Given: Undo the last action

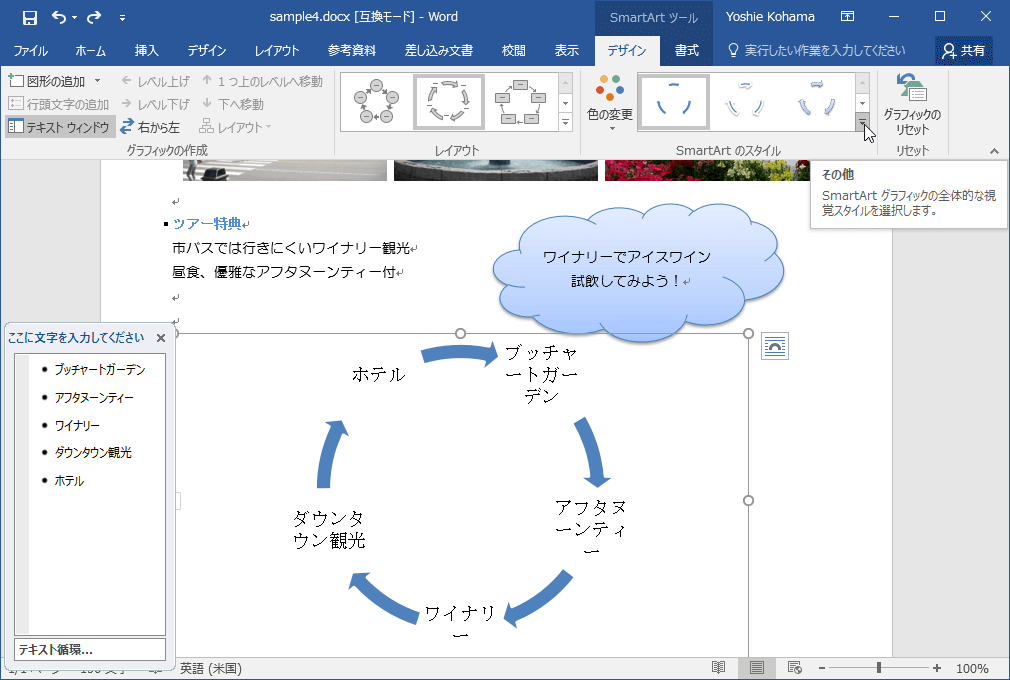Looking at the screenshot, I should (x=59, y=17).
